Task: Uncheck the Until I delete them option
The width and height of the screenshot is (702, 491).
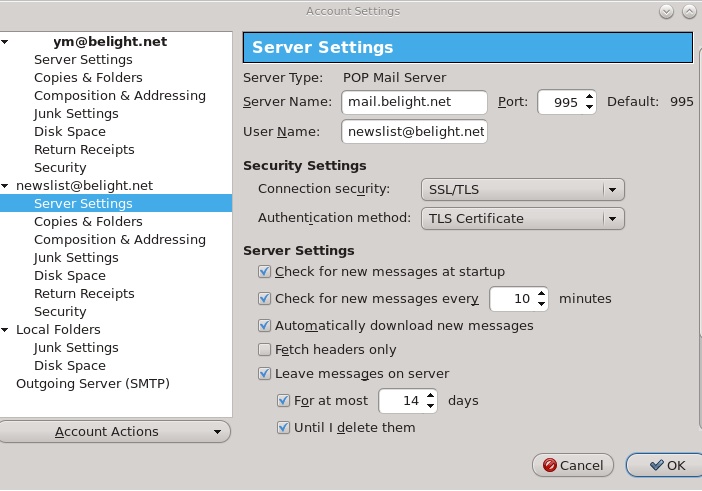Action: tap(284, 428)
